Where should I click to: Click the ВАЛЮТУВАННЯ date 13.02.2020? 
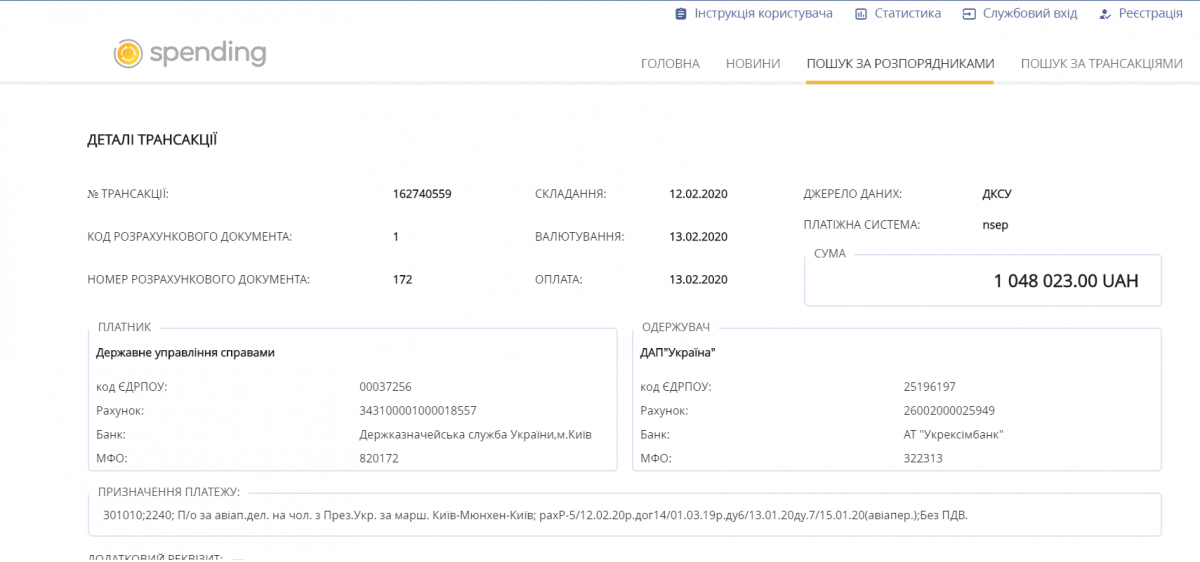pyautogui.click(x=698, y=237)
